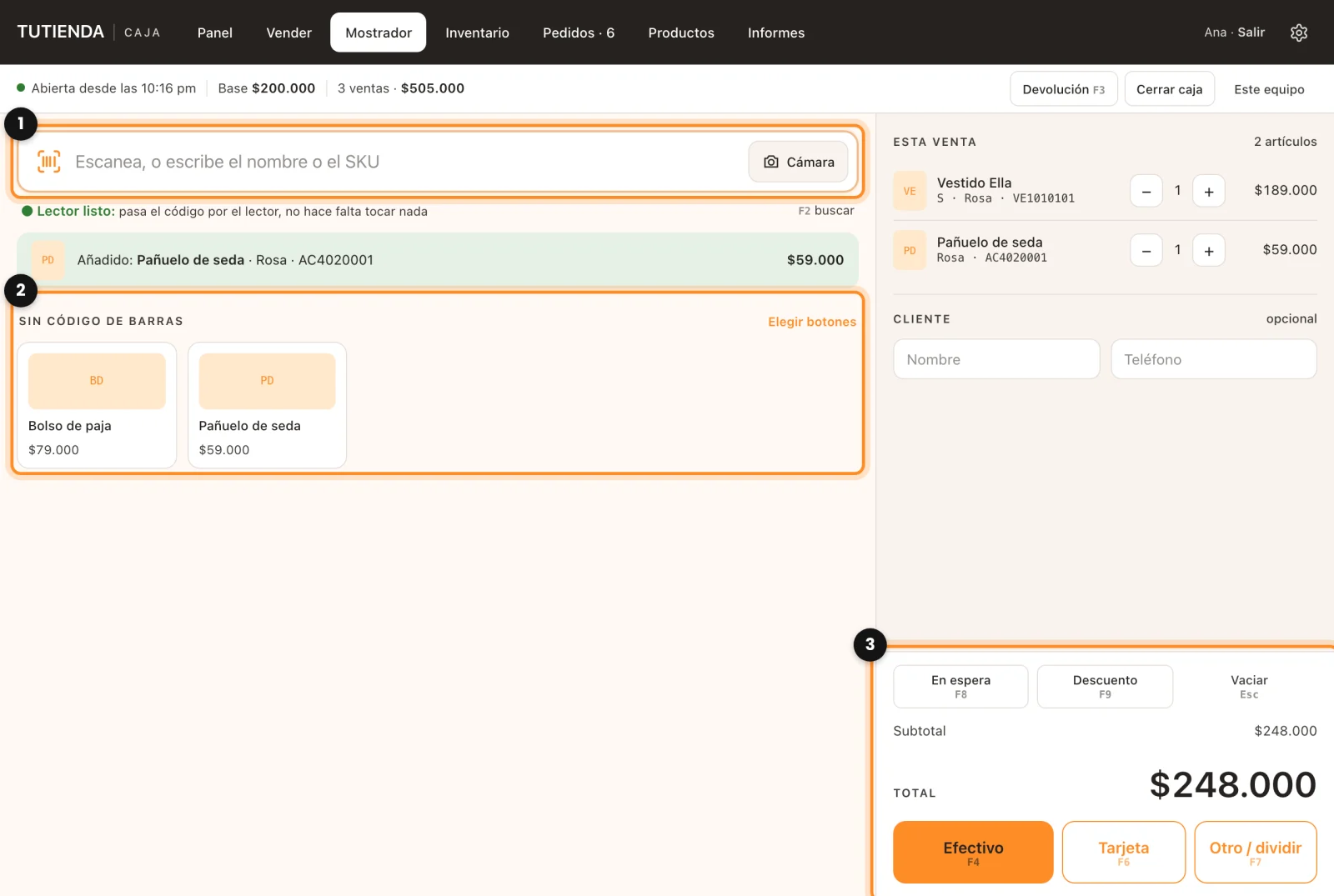The height and width of the screenshot is (896, 1334).
Task: Increase quantity of Vestido Ella
Action: (x=1208, y=191)
